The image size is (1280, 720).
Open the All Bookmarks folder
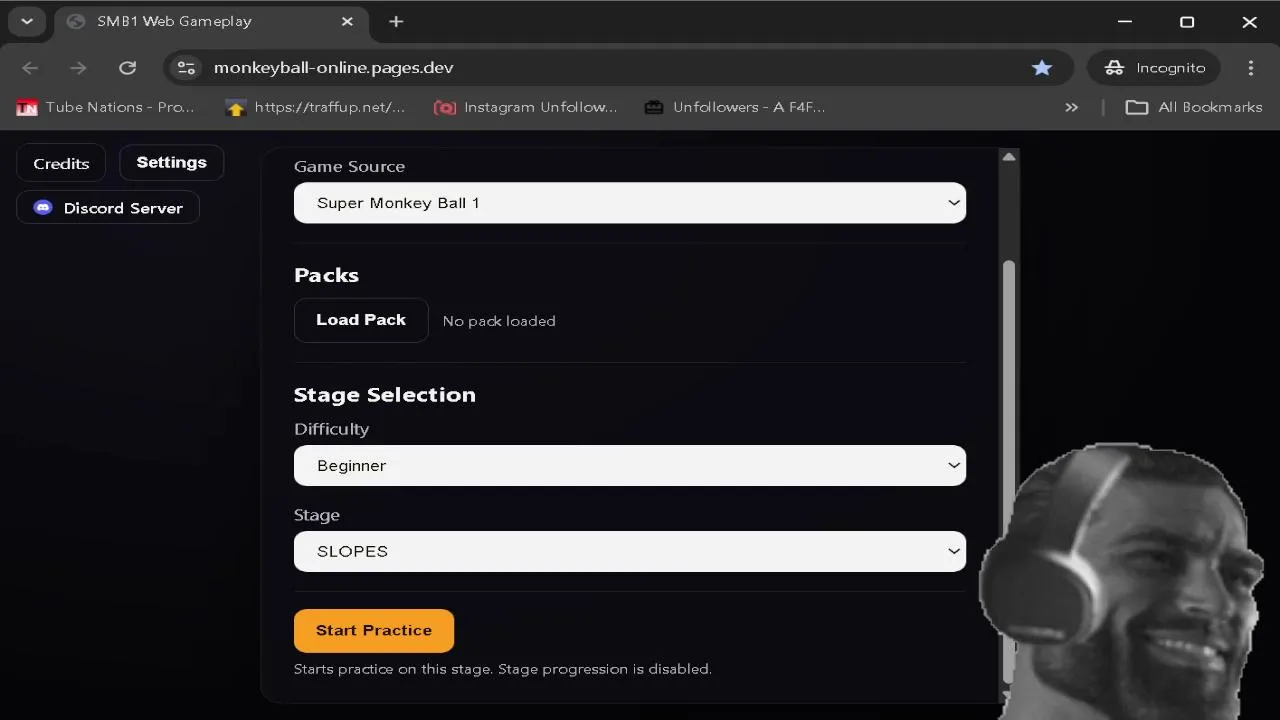(1194, 107)
